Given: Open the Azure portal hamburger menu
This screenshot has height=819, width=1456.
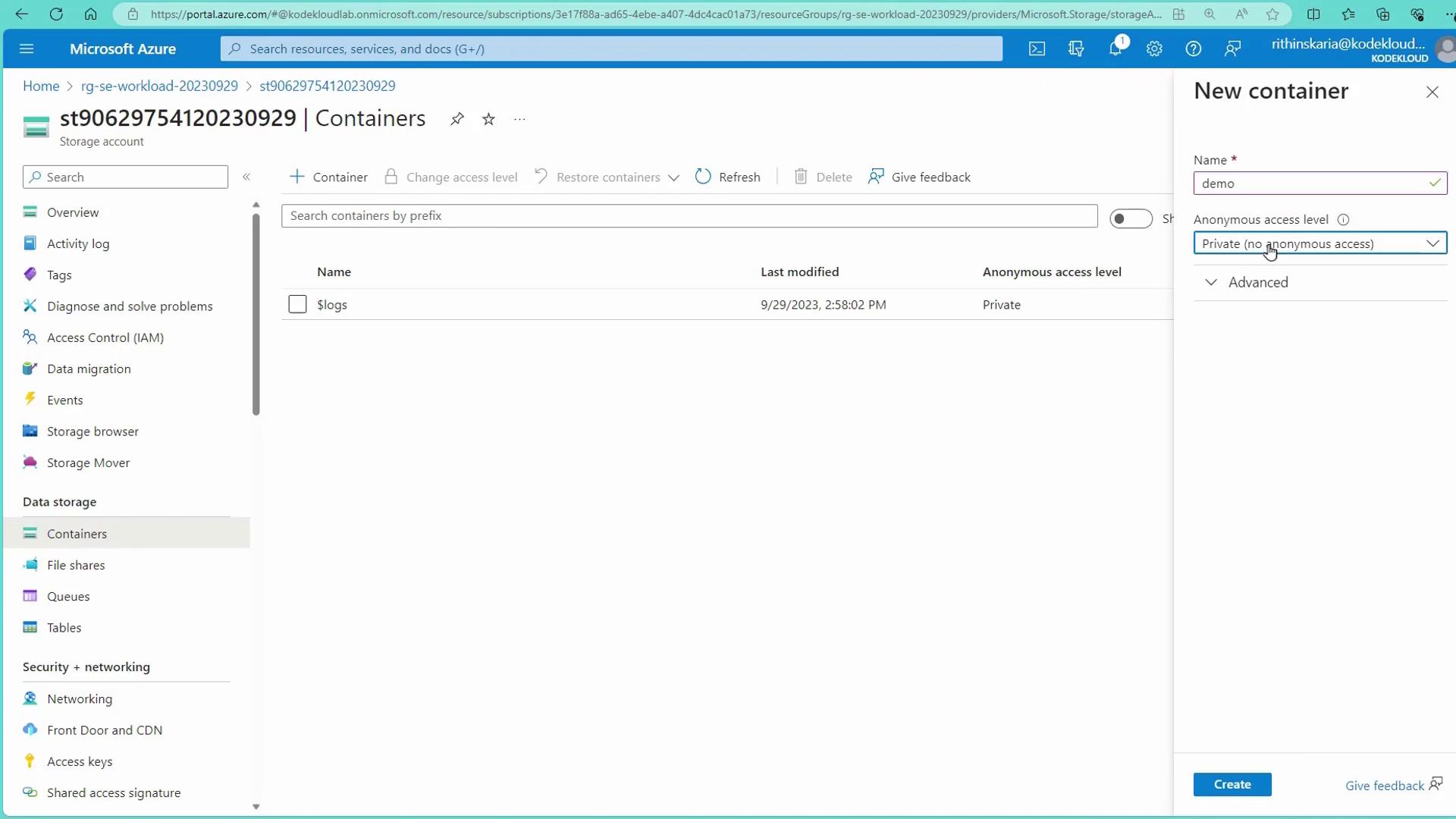Looking at the screenshot, I should [x=27, y=49].
